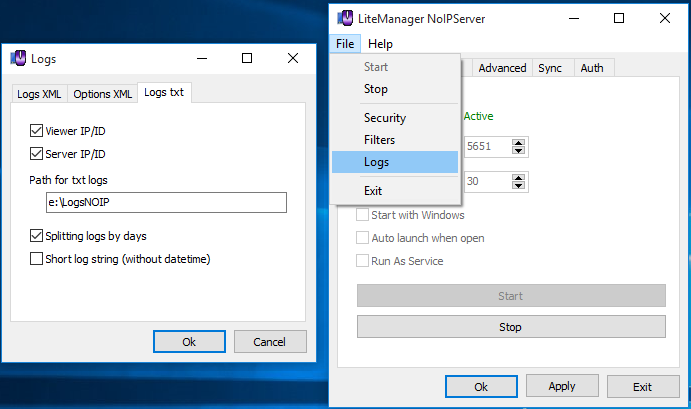Click the Start item in File menu

395,67
